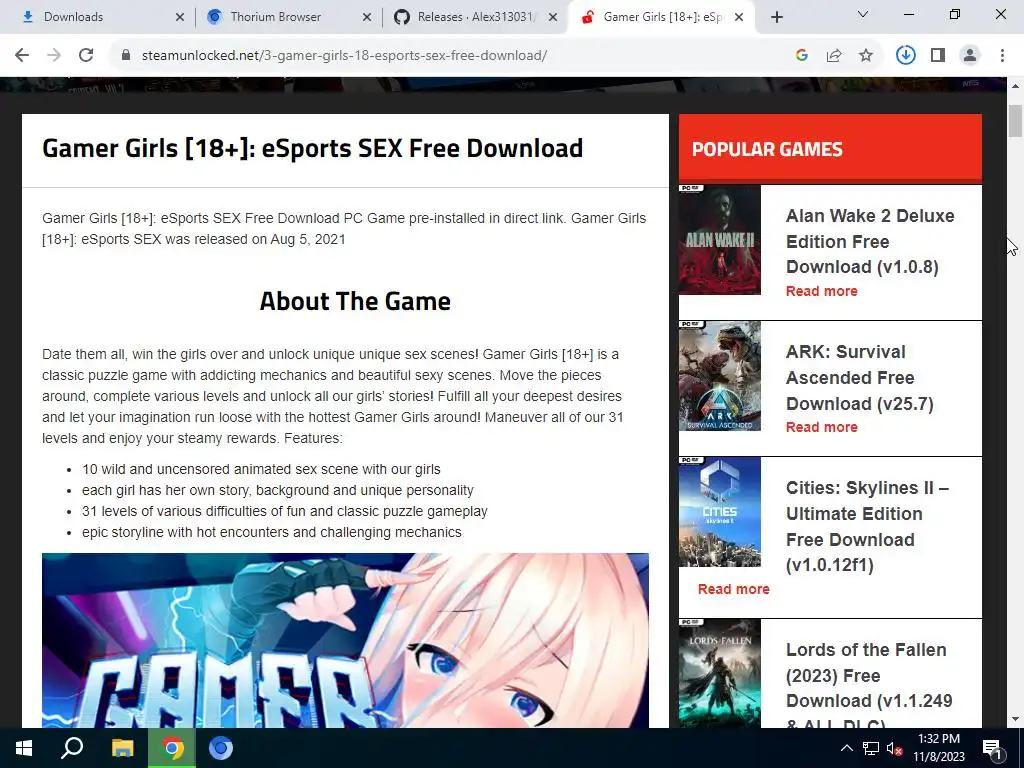
Task: Open Alan Wake 2 Deluxe Edition link
Action: [x=870, y=241]
